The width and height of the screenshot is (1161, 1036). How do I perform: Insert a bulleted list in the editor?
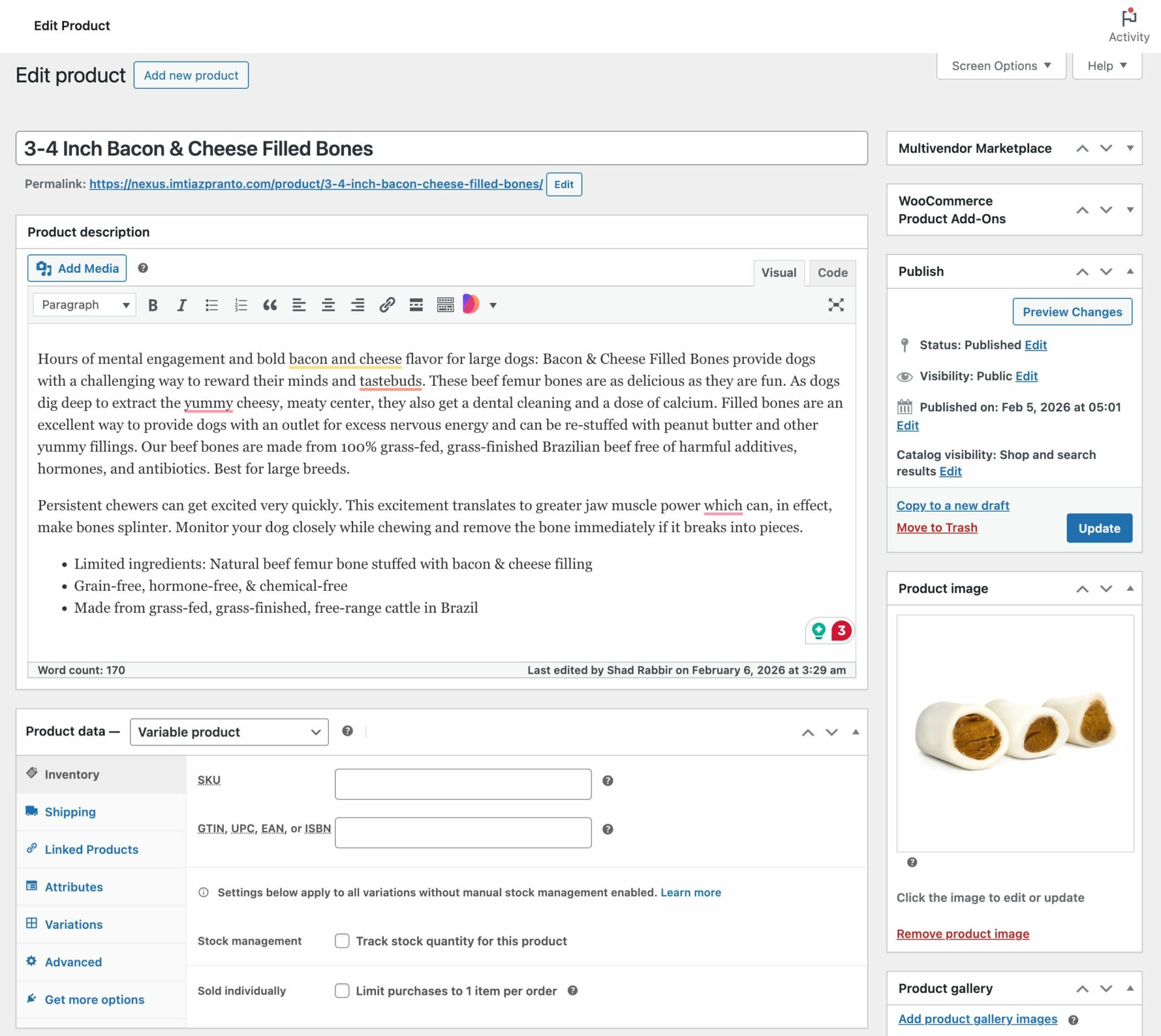coord(211,305)
